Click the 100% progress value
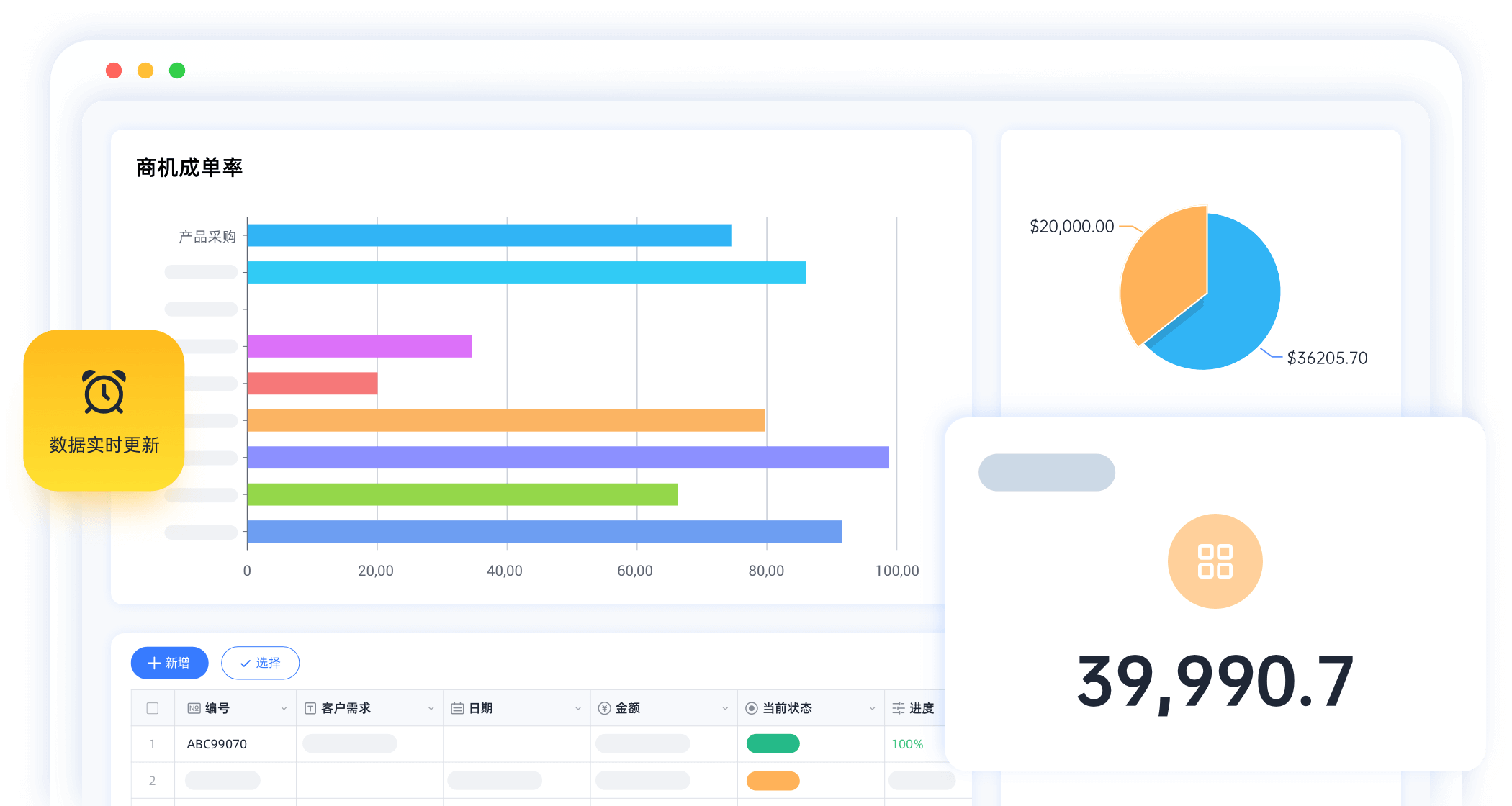This screenshot has width=1512, height=806. 907,744
